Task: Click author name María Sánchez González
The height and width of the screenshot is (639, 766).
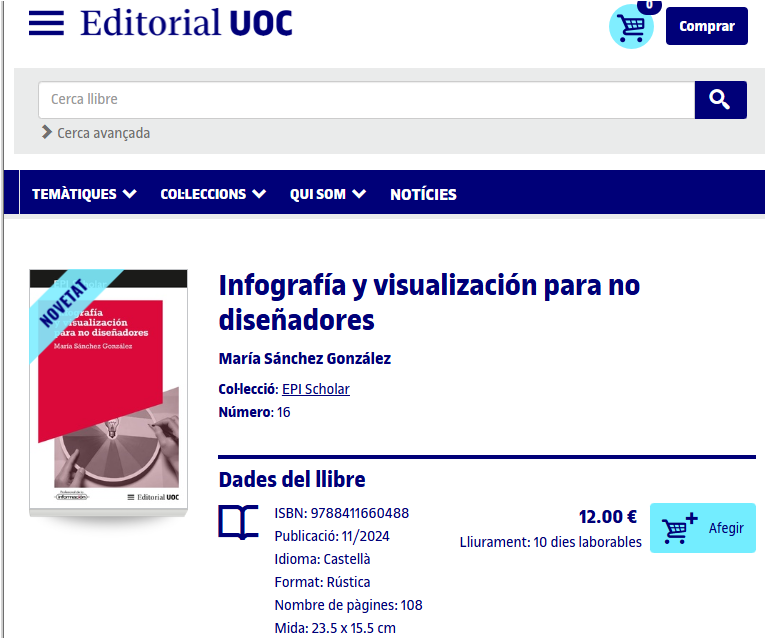Action: 305,358
